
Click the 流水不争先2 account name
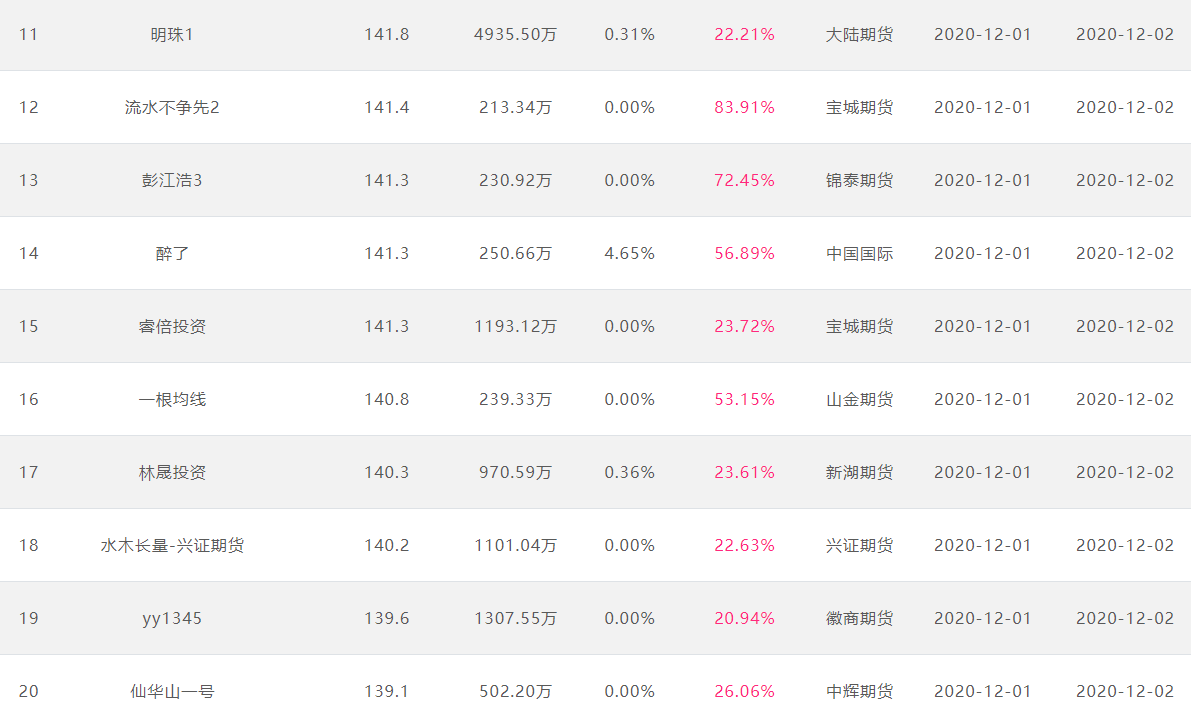tap(172, 107)
